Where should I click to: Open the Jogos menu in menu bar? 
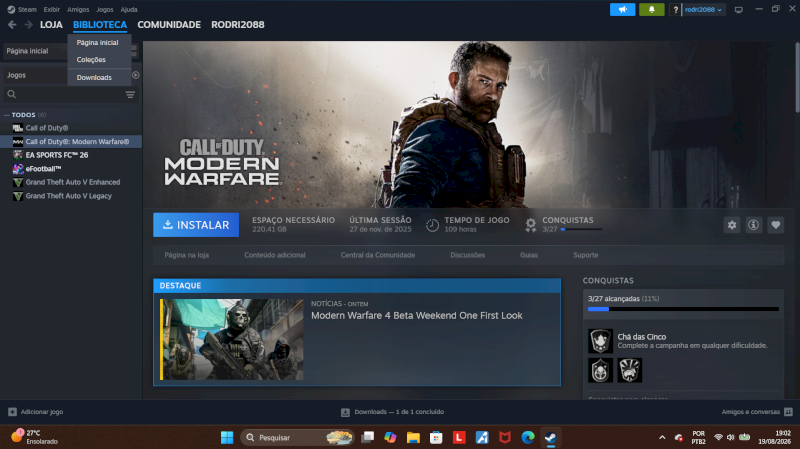(105, 9)
